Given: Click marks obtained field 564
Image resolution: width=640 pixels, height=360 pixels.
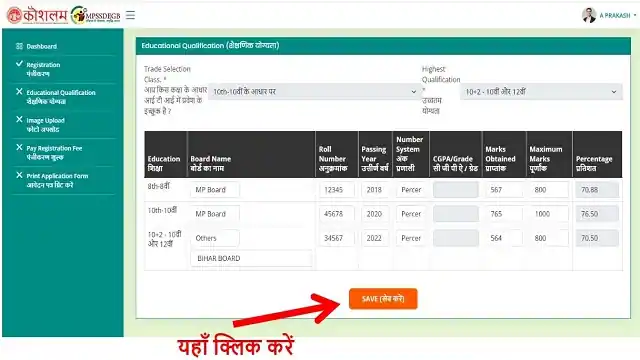Looking at the screenshot, I should (504, 238).
